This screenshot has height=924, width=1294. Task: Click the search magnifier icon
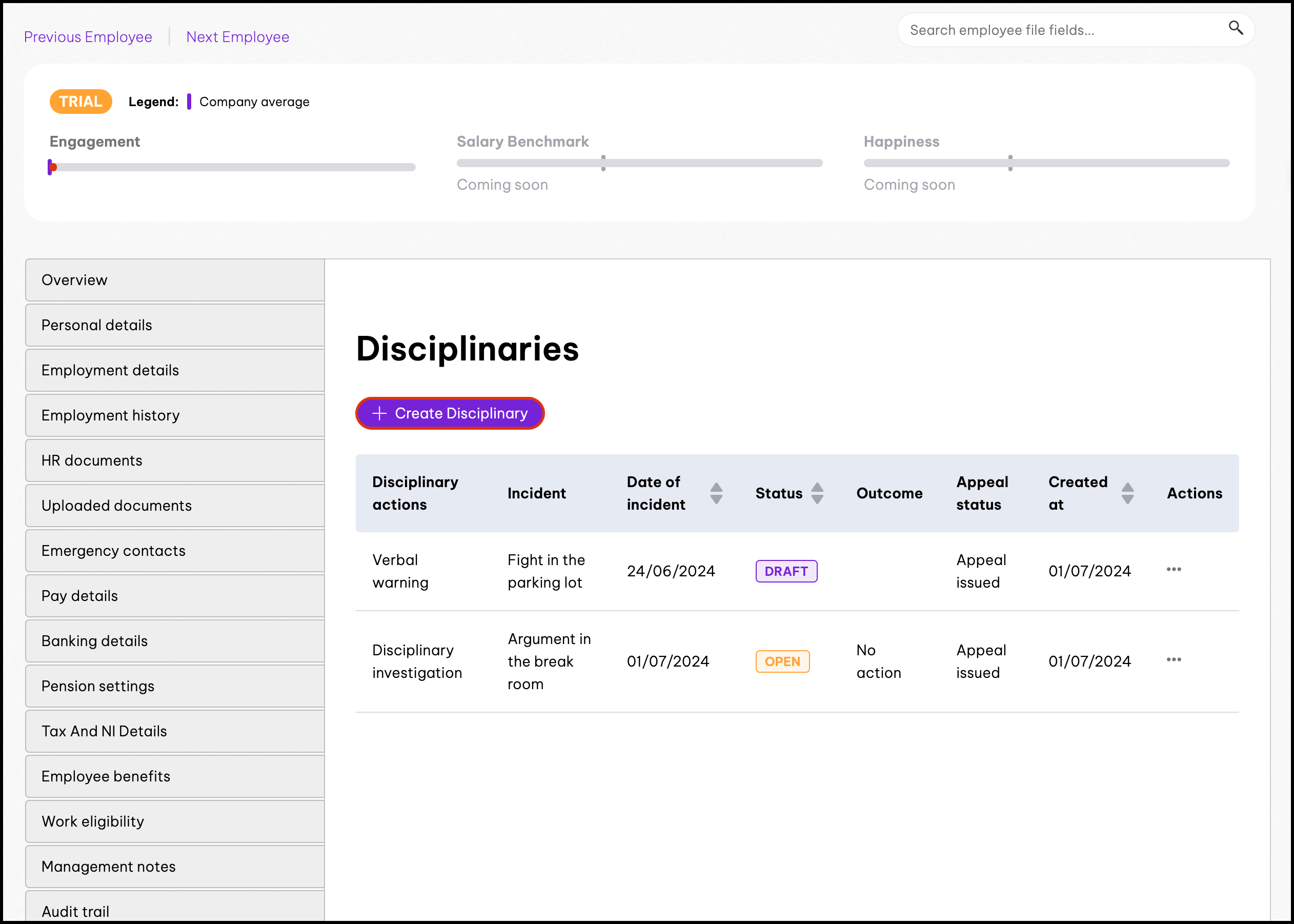[1235, 28]
